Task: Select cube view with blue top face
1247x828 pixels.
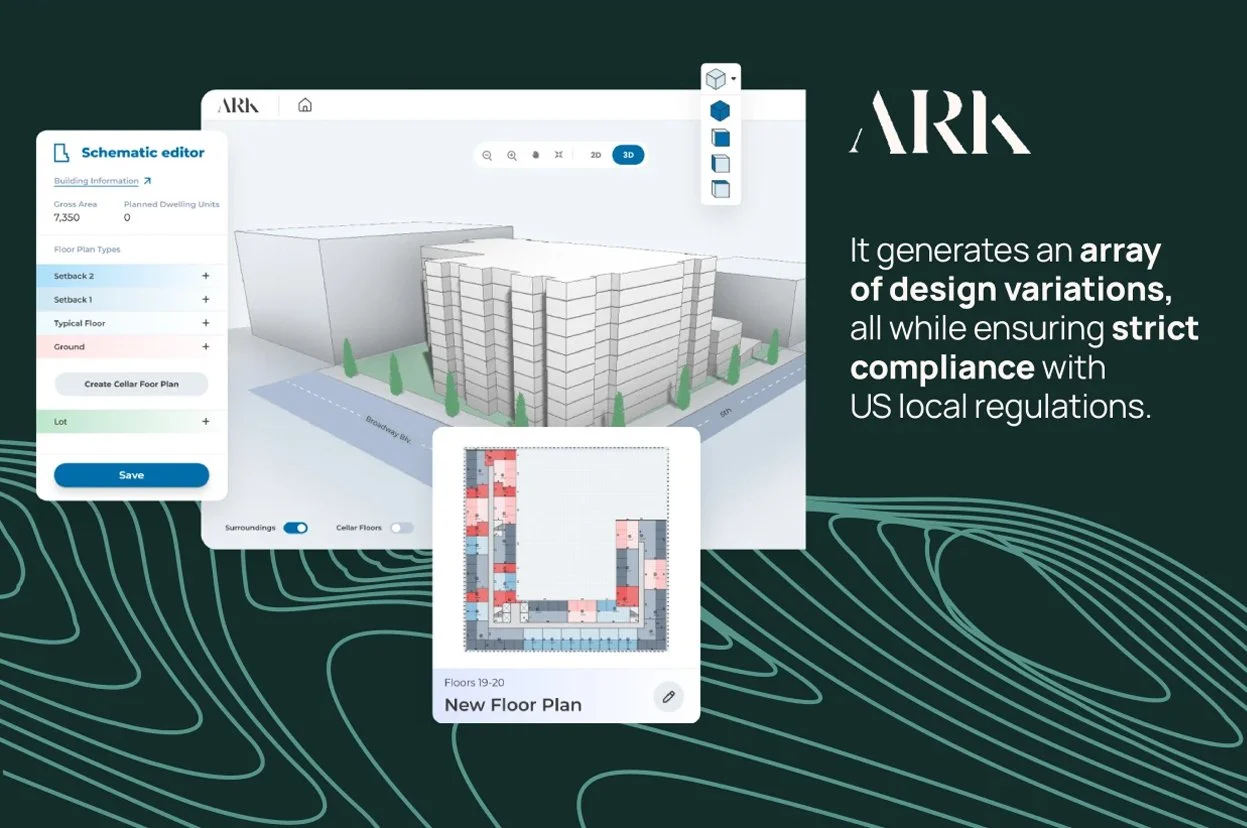Action: coord(720,188)
